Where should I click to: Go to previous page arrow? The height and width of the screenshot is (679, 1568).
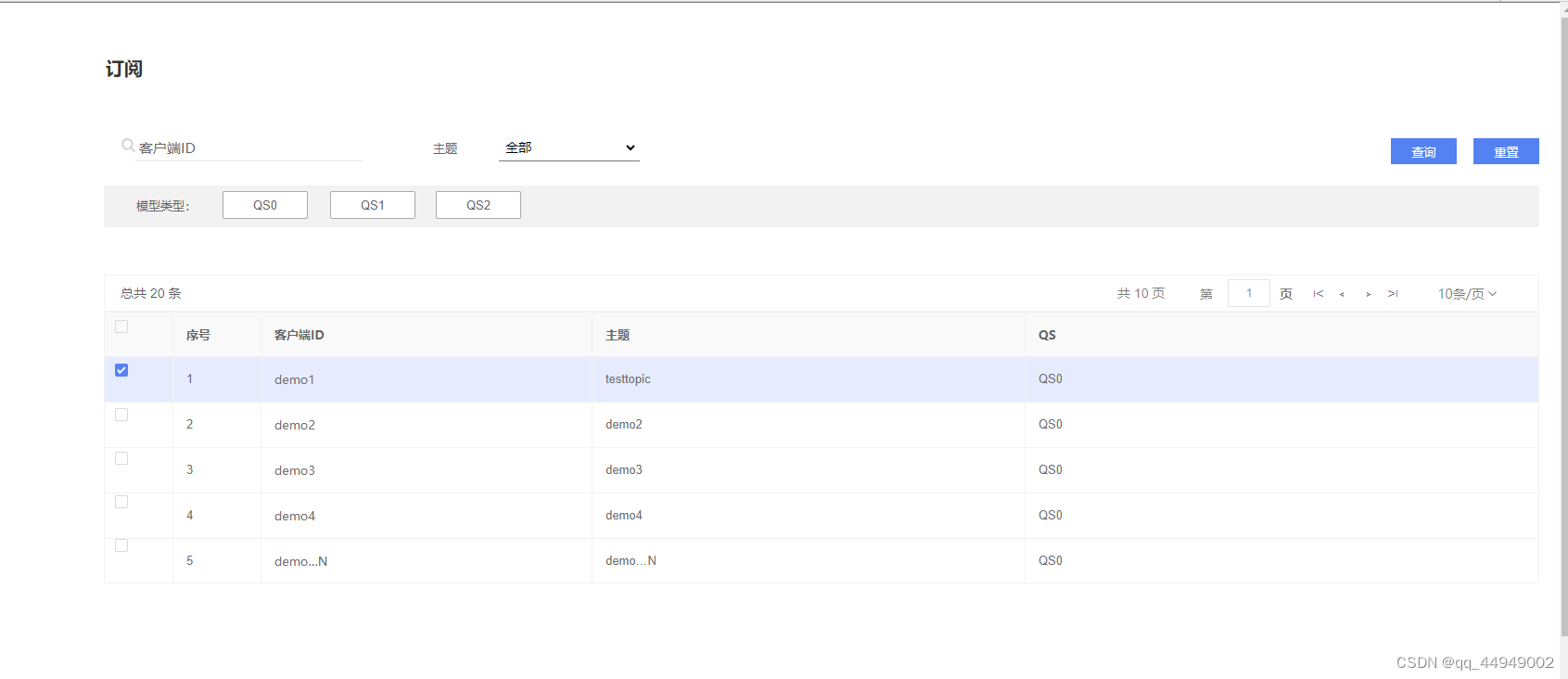pyautogui.click(x=1342, y=294)
